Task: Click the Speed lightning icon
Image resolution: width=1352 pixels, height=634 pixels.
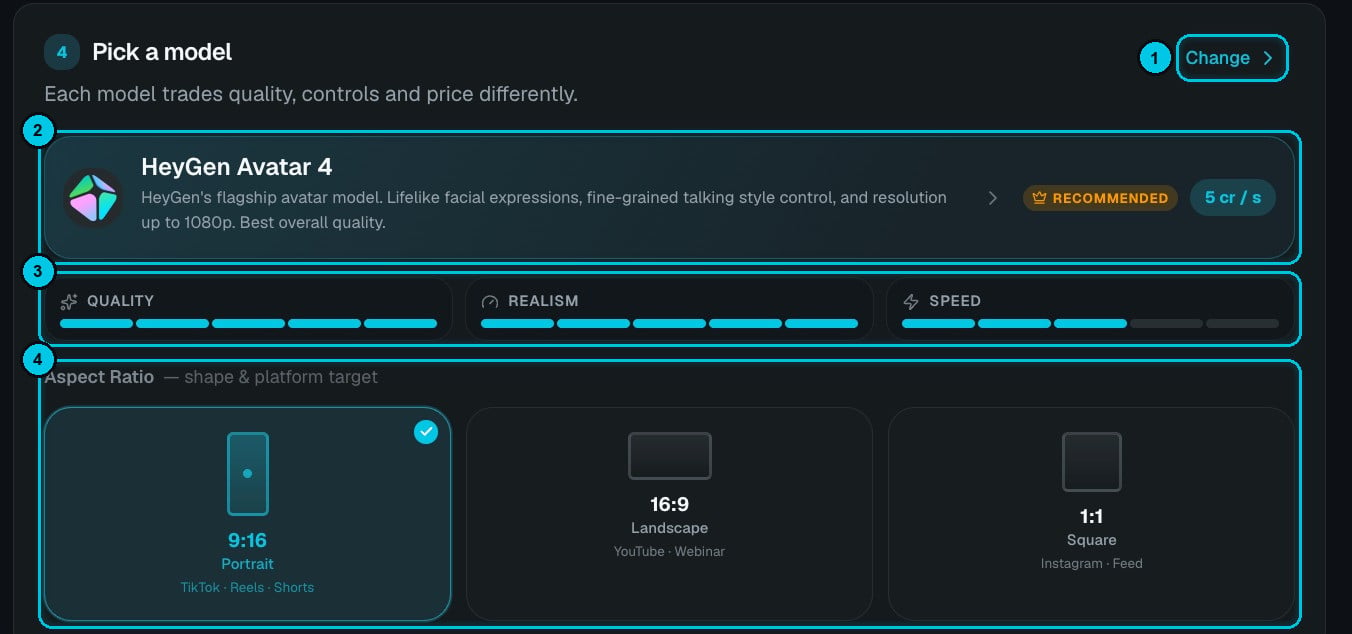Action: [x=911, y=301]
